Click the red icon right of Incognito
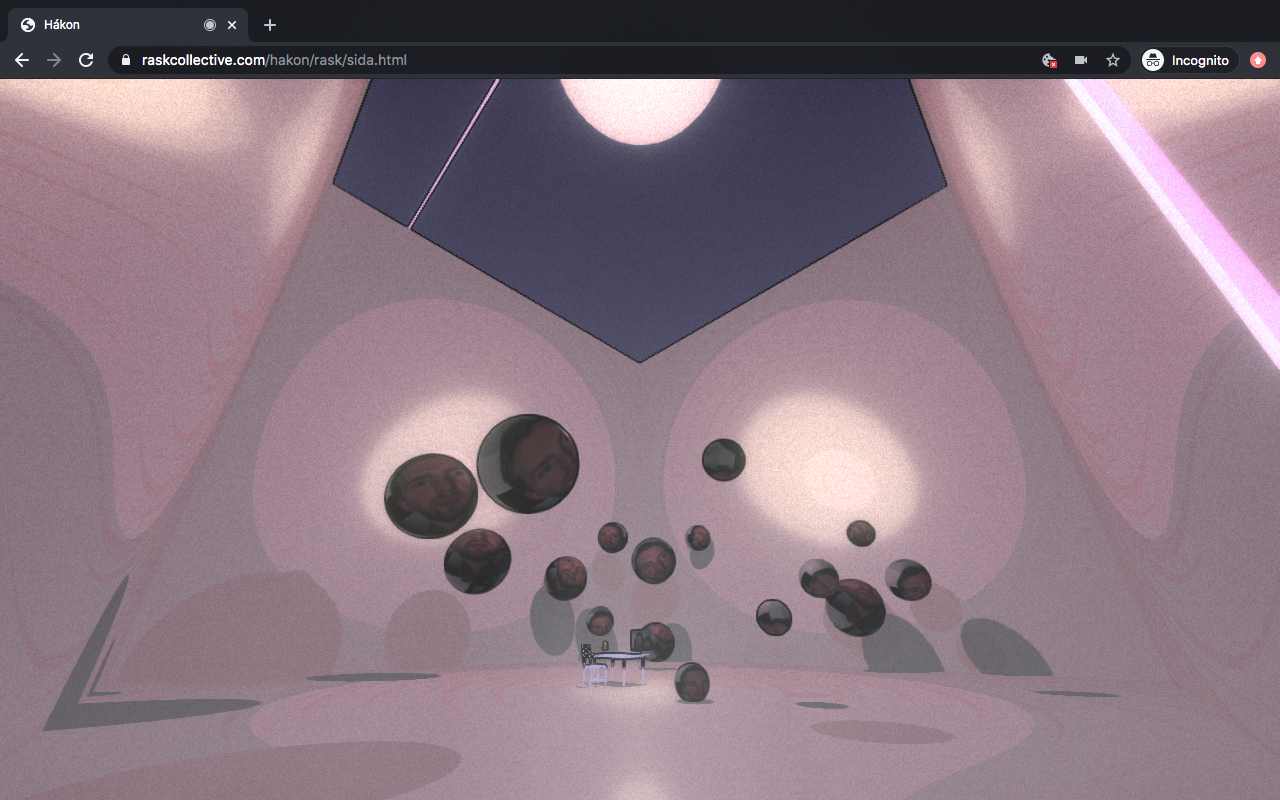 (x=1258, y=60)
